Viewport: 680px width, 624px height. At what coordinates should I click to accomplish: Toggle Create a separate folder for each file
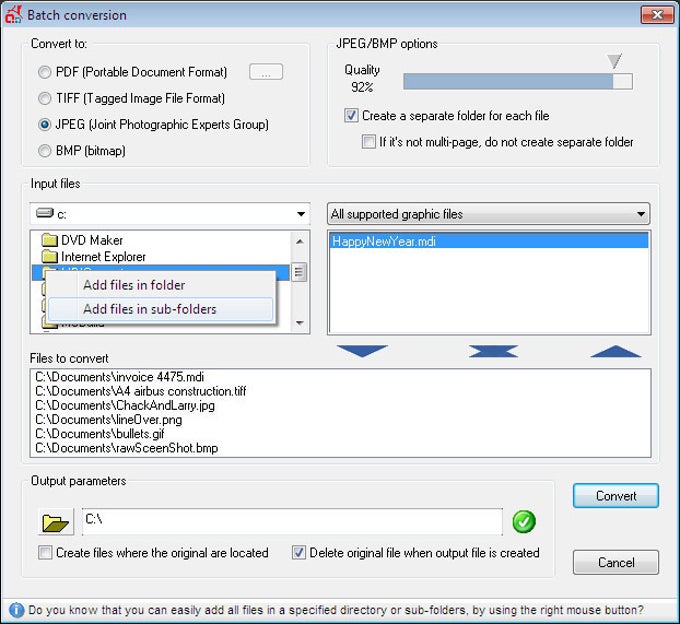coord(351,115)
